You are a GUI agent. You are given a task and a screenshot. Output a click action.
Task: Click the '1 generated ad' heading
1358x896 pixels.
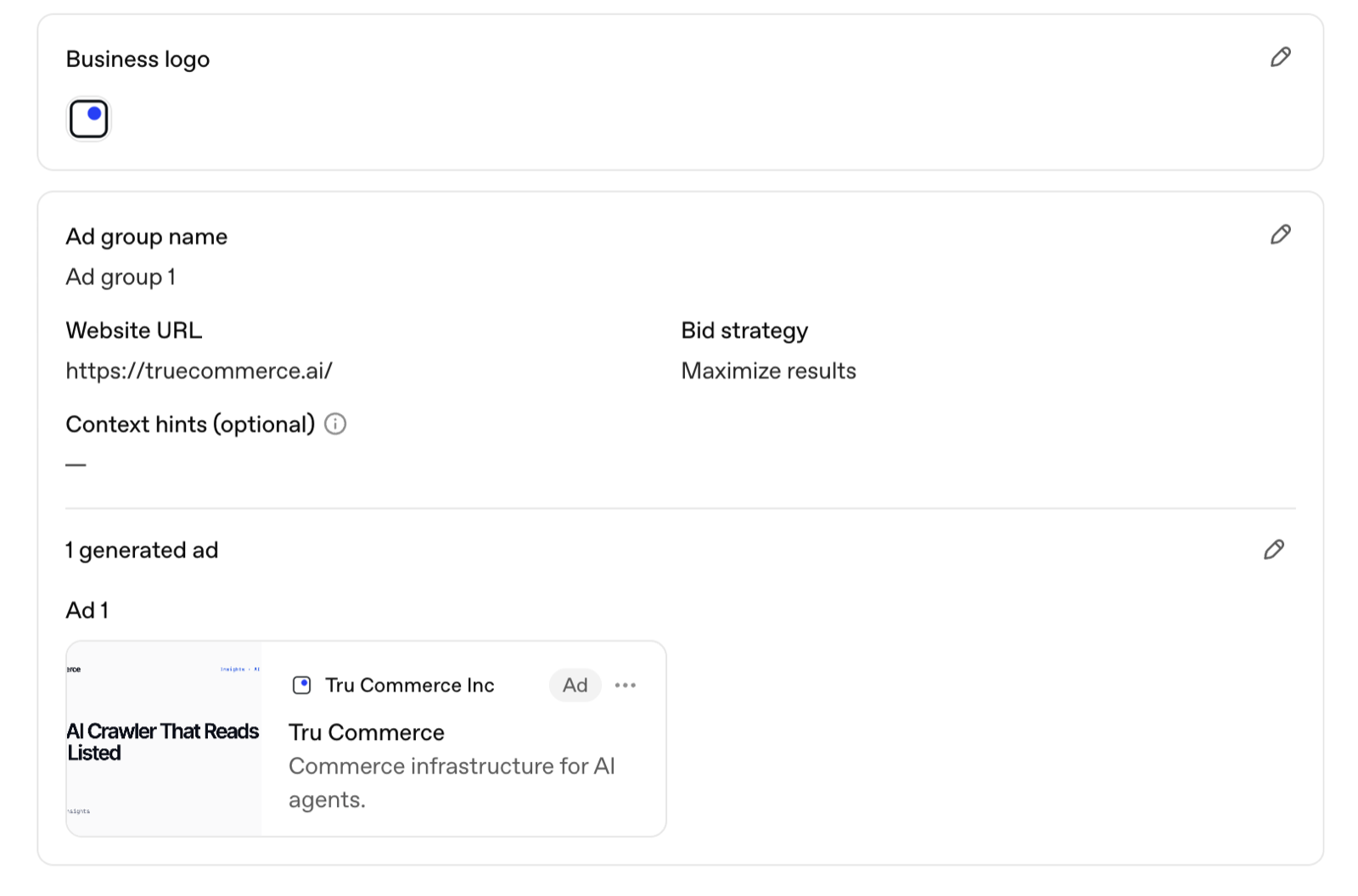(142, 550)
